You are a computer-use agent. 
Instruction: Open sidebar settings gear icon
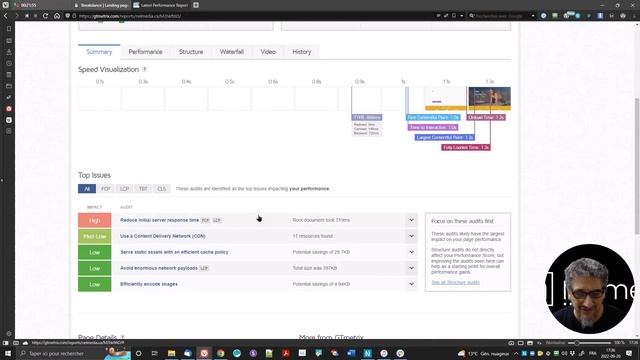point(9,333)
